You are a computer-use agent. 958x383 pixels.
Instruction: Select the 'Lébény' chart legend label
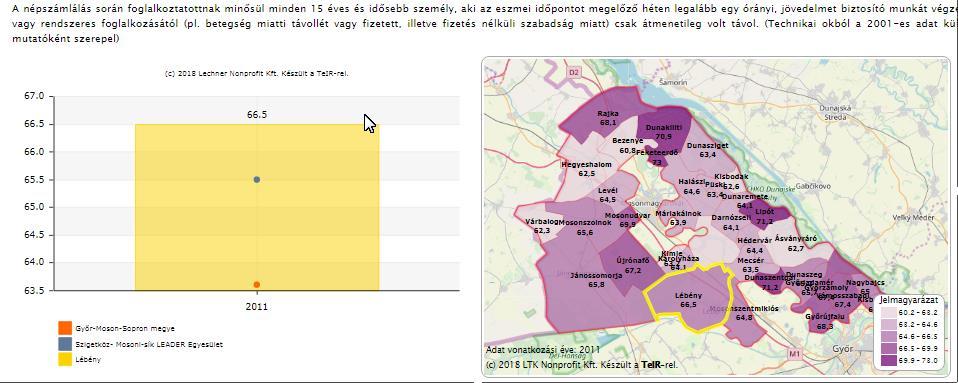[x=88, y=360]
